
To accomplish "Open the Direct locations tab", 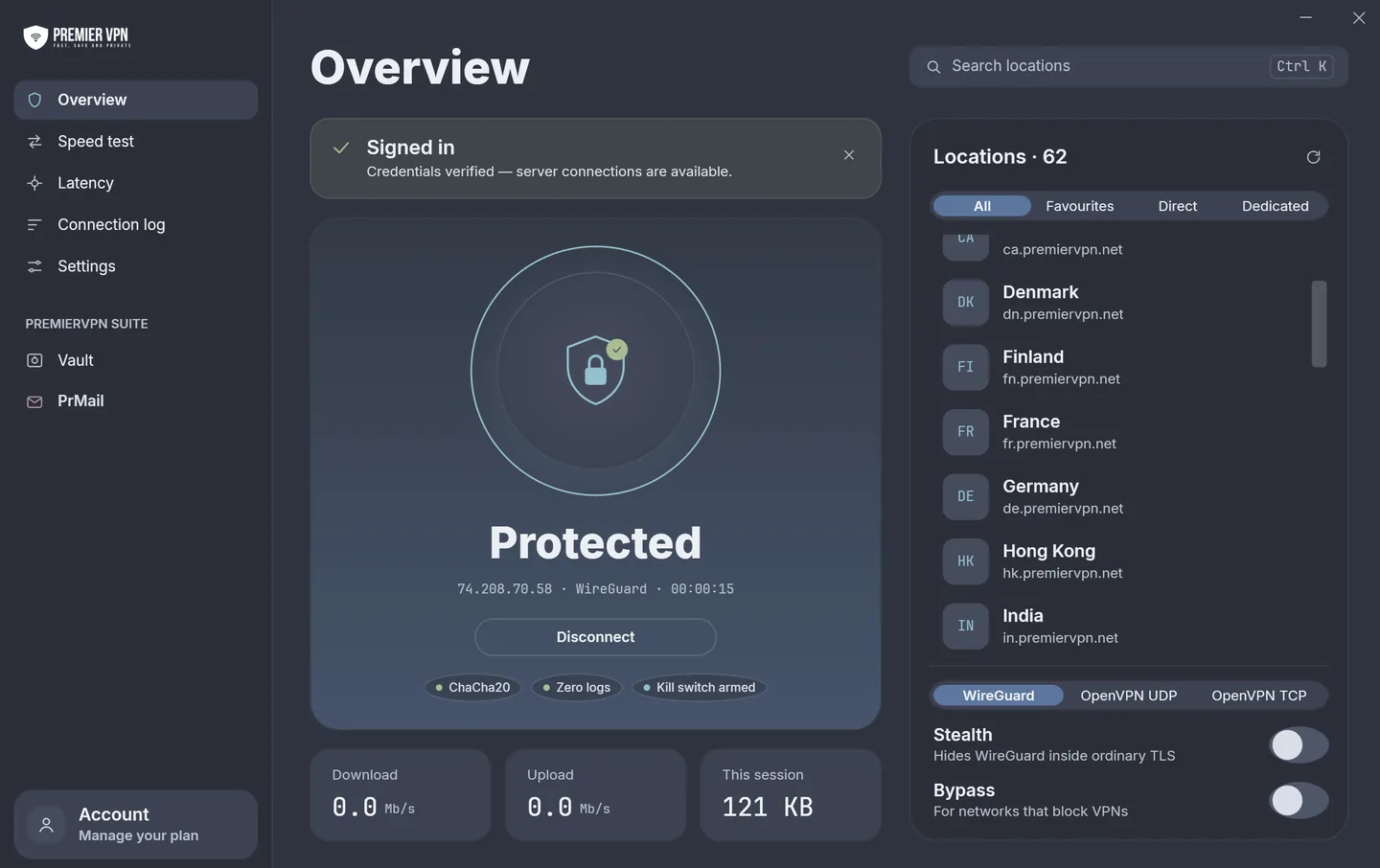I will pyautogui.click(x=1178, y=206).
